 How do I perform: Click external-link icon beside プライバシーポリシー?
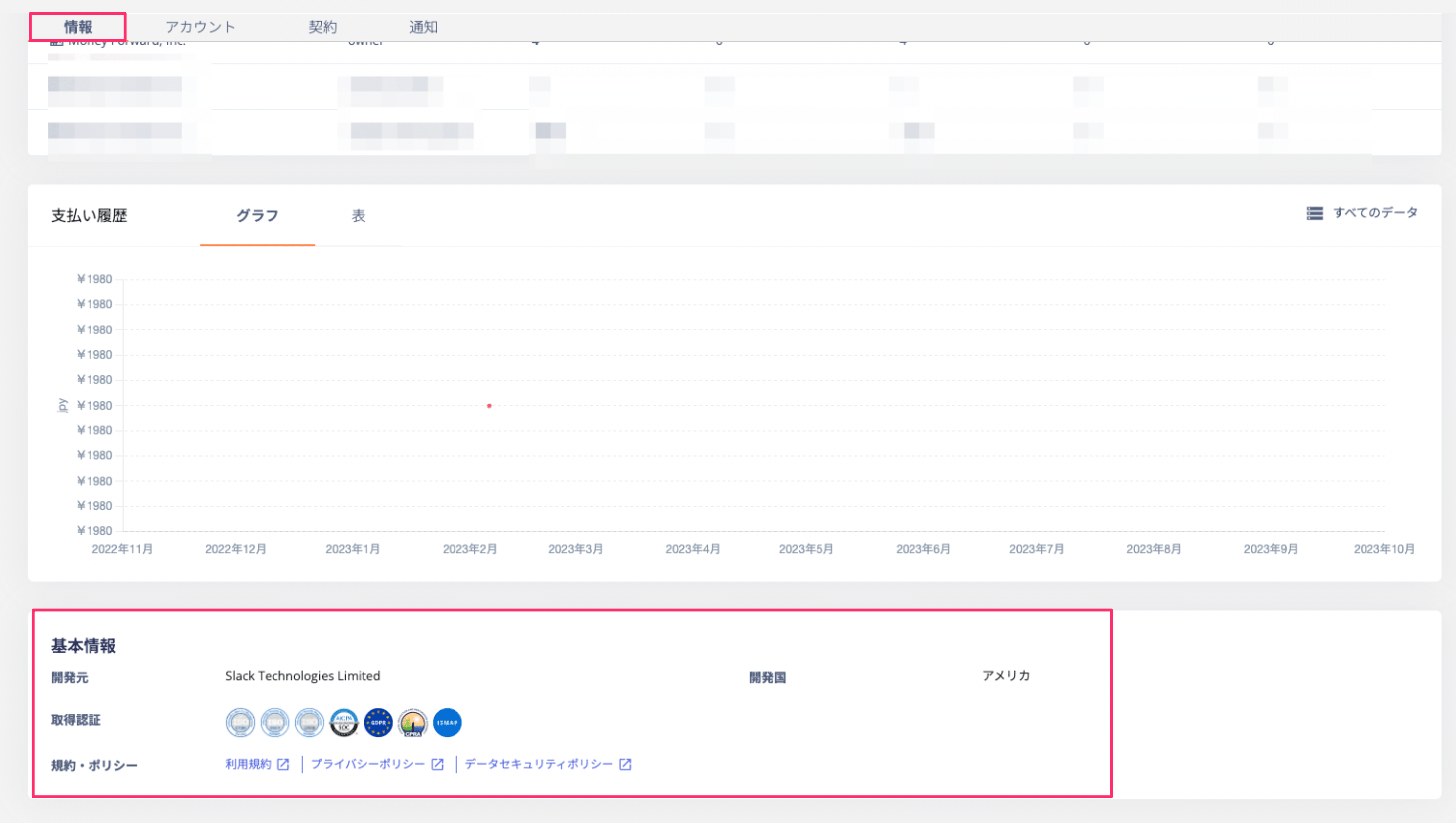438,765
